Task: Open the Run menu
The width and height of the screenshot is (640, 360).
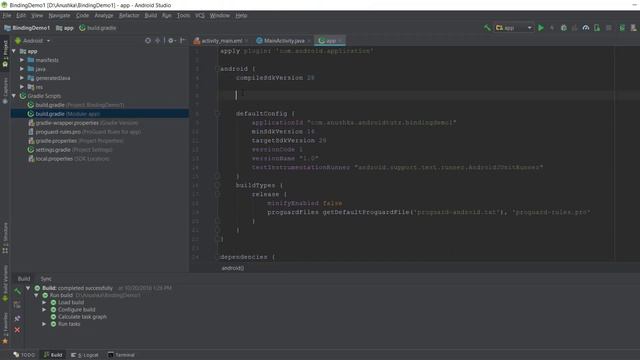Action: [167, 16]
